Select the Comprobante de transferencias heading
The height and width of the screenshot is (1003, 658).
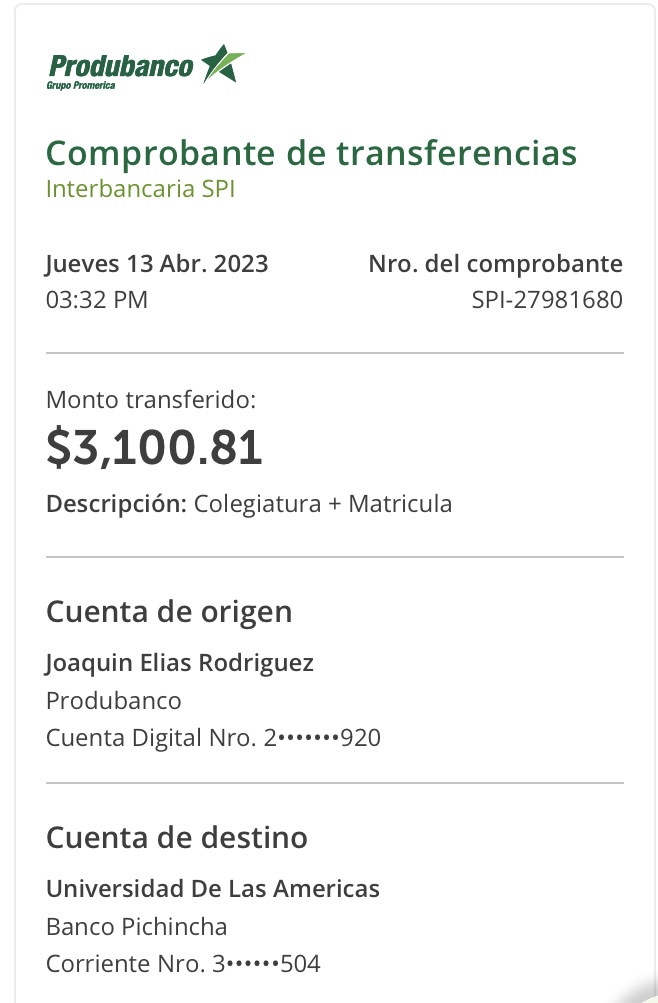(x=311, y=153)
